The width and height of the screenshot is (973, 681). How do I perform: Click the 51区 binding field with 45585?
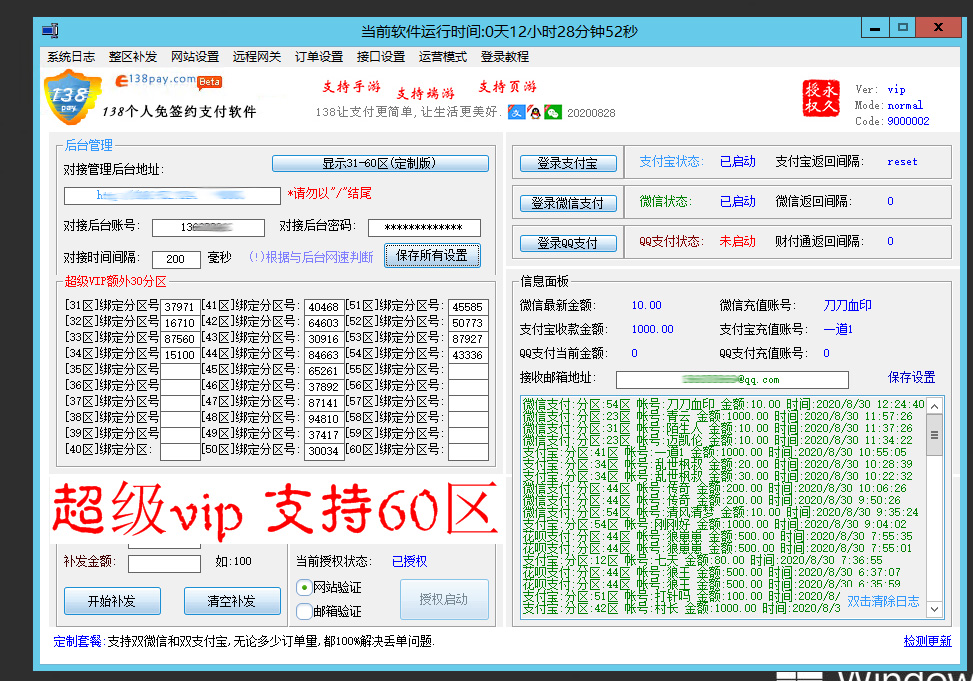pyautogui.click(x=468, y=307)
